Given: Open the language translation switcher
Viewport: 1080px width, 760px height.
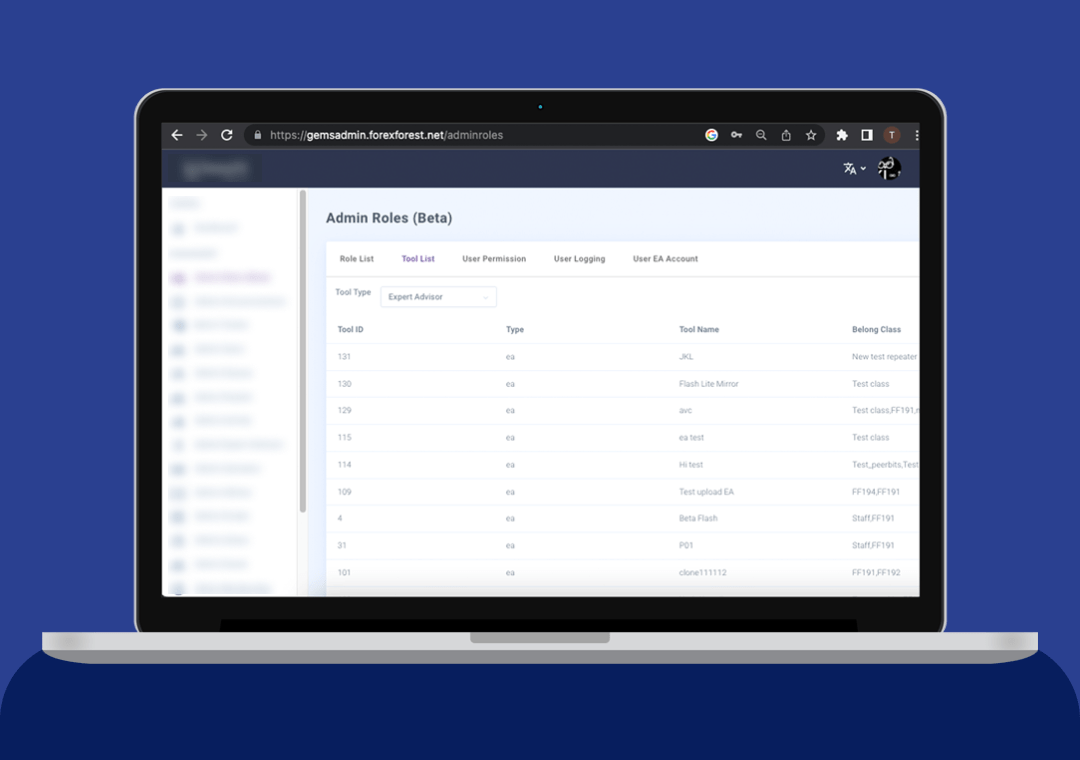Looking at the screenshot, I should click(854, 169).
